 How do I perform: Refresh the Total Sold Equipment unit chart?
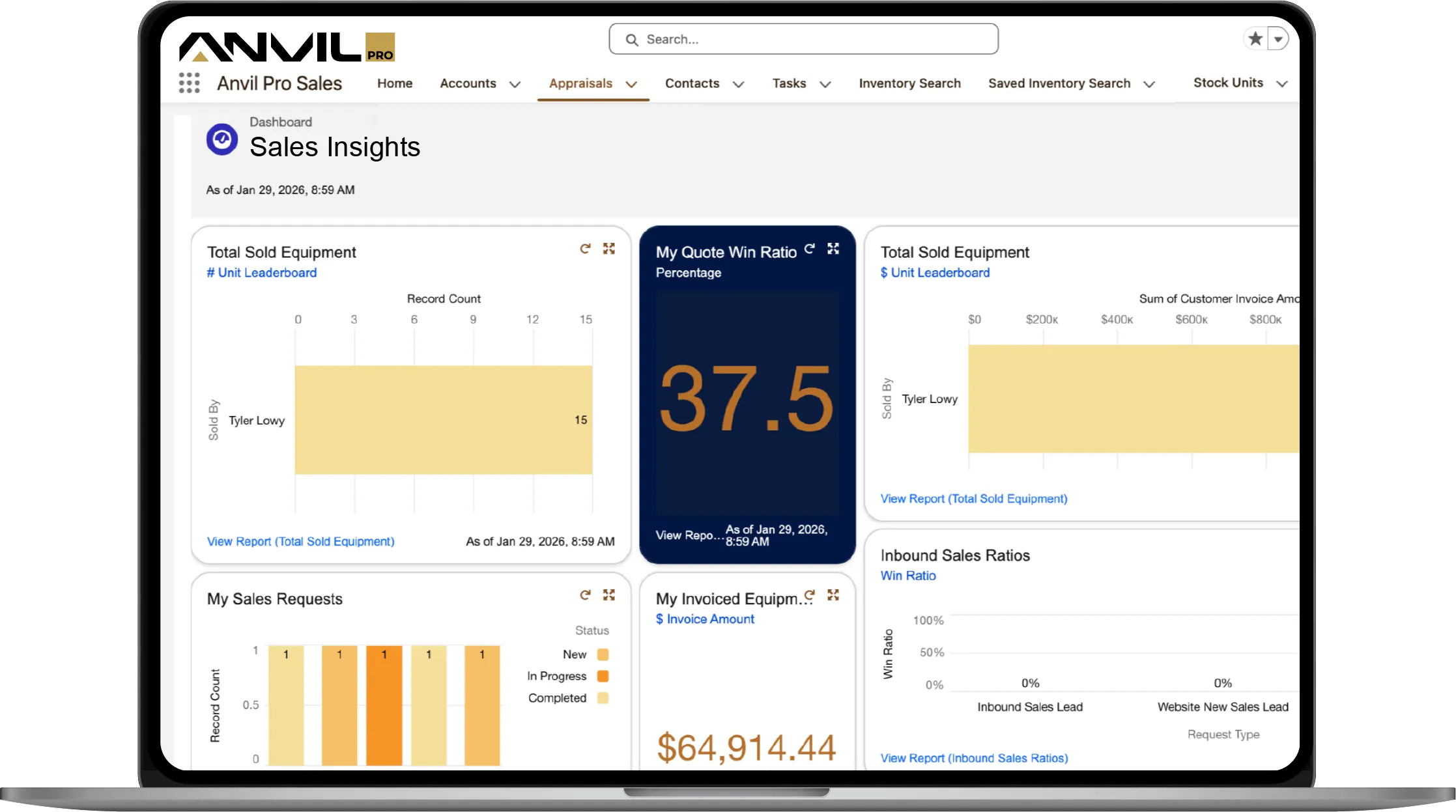(x=585, y=249)
